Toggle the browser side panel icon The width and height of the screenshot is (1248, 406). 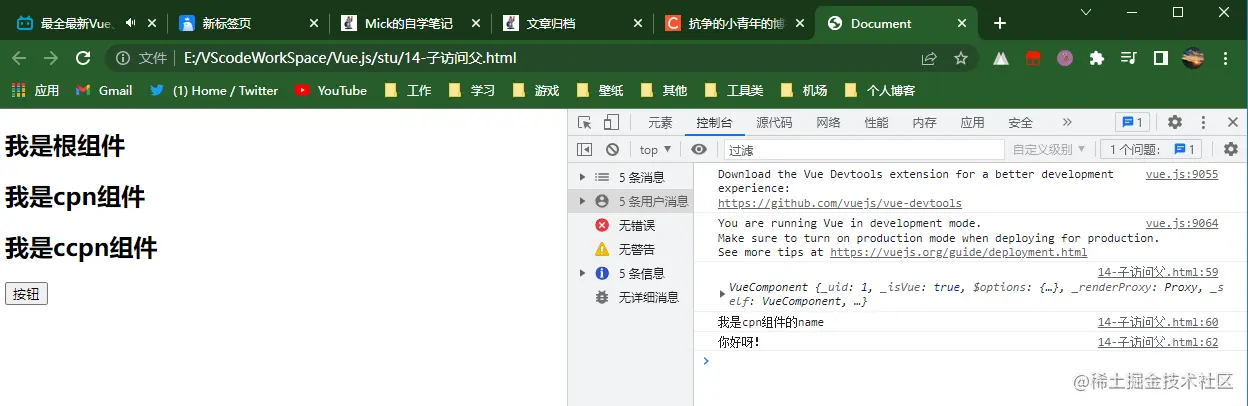pyautogui.click(x=1160, y=58)
